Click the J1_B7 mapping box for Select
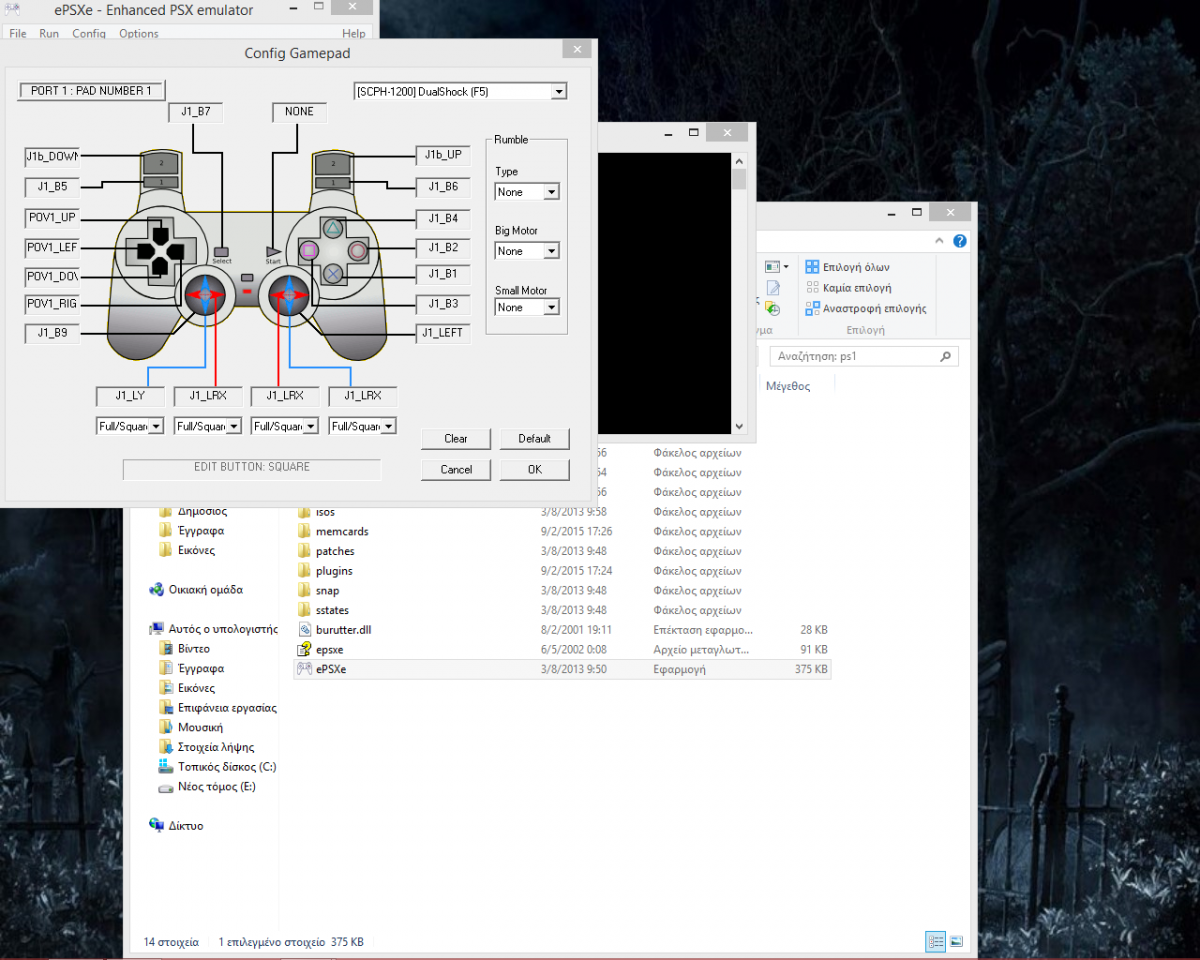The image size is (1200, 960). coord(196,112)
